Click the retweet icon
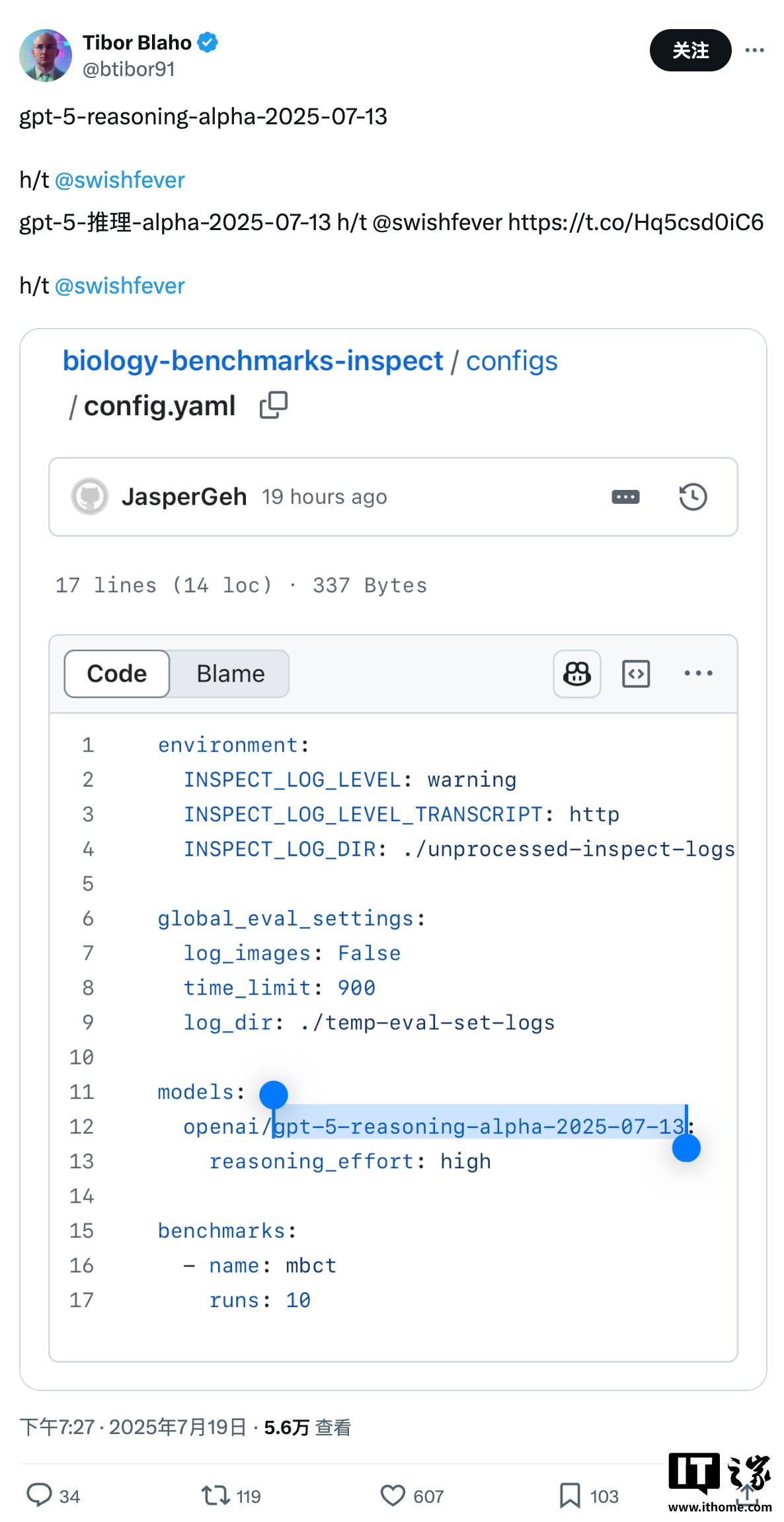784x1522 pixels. [216, 1496]
